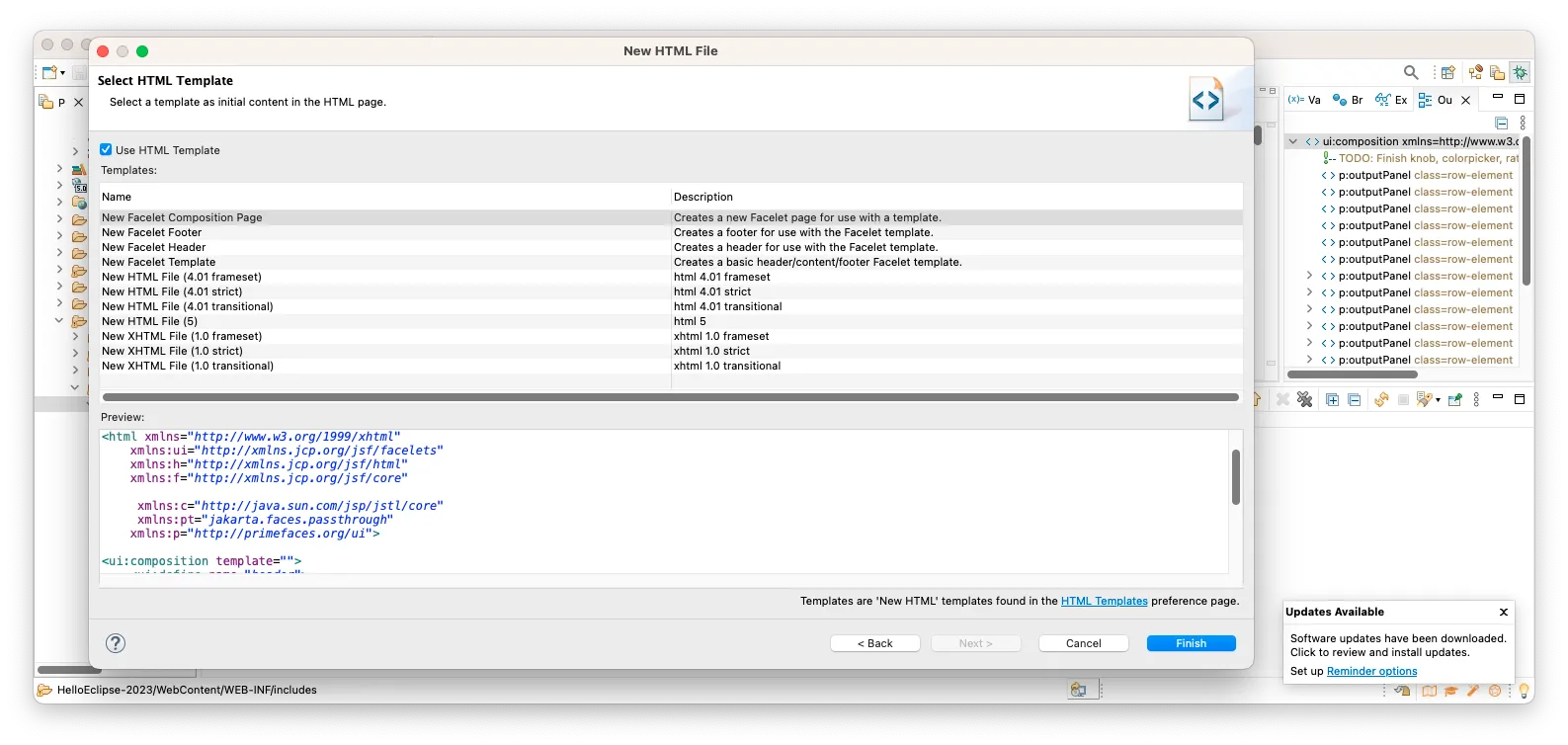This screenshot has height=745, width=1568.
Task: Click the open book icon in status bar
Action: point(1430,691)
